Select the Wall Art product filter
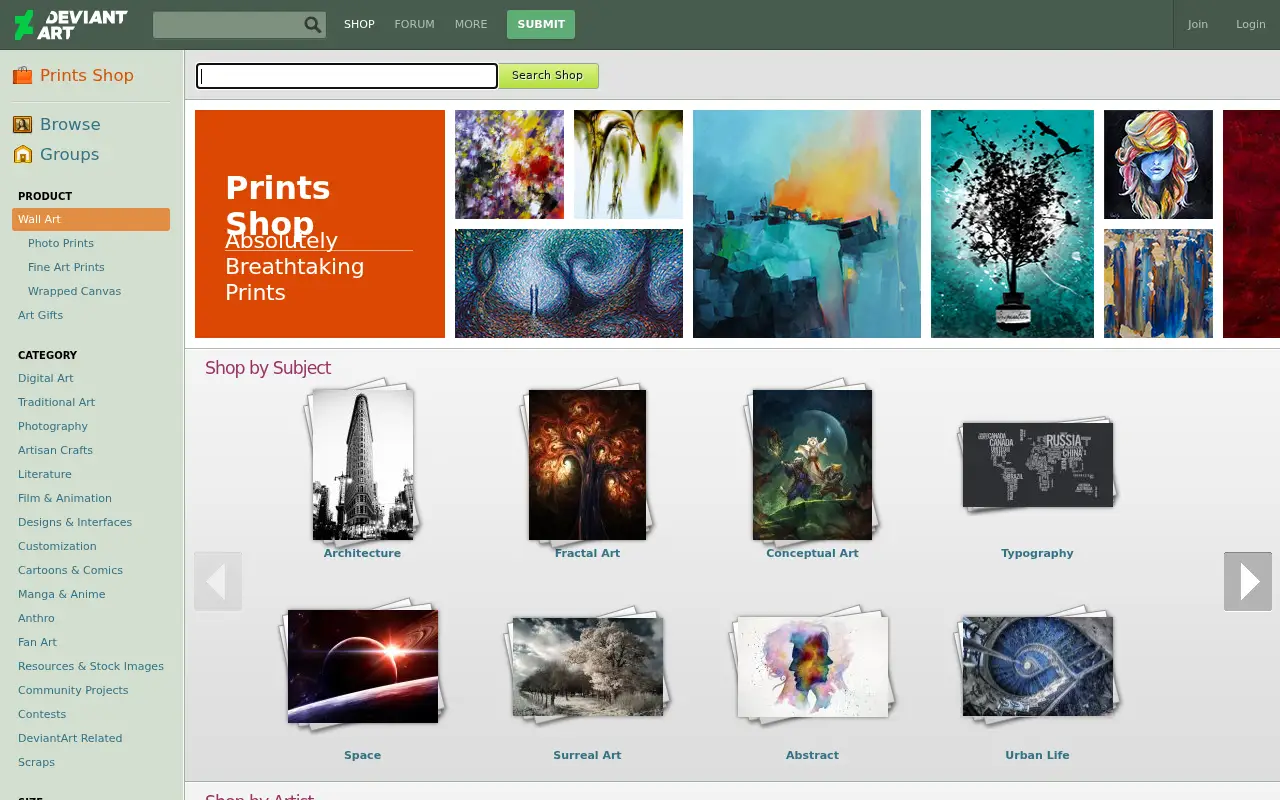1280x800 pixels. [x=91, y=219]
